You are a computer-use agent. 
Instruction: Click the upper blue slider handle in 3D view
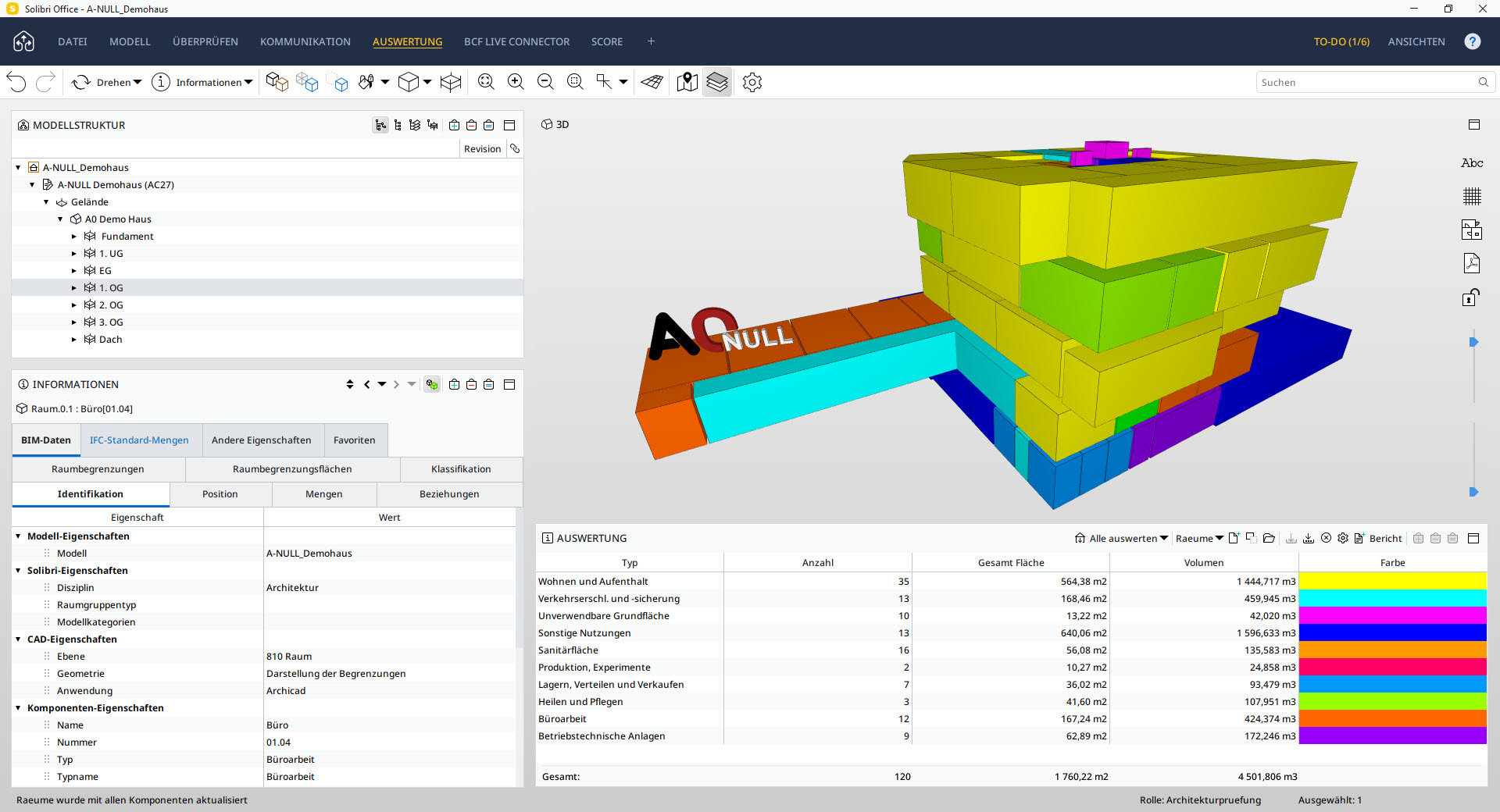pos(1473,342)
